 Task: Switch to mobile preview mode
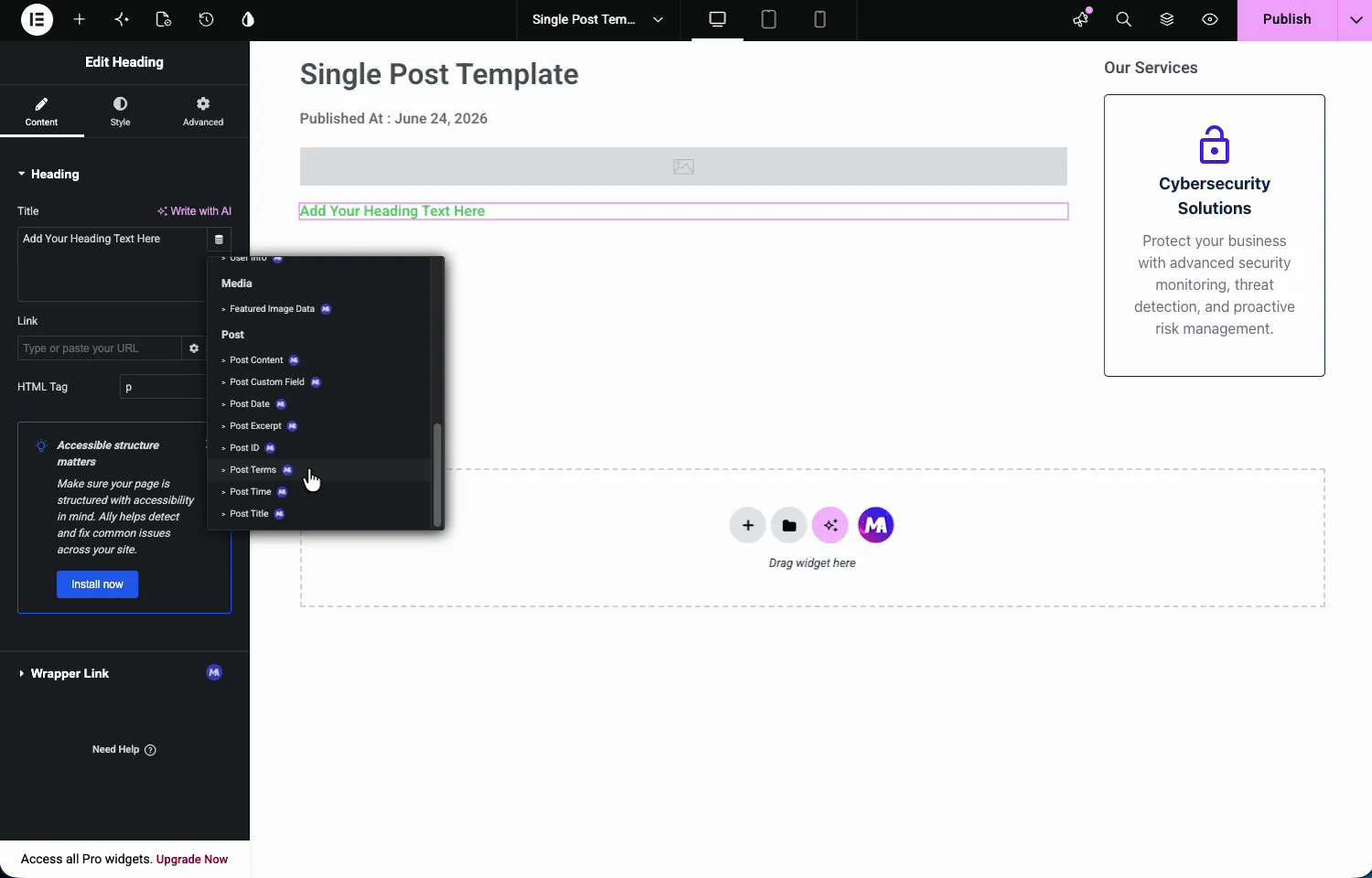pyautogui.click(x=820, y=19)
